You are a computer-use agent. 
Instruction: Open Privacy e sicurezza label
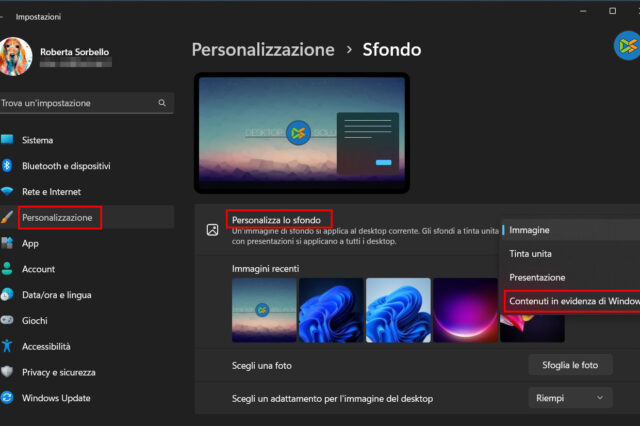(x=59, y=372)
